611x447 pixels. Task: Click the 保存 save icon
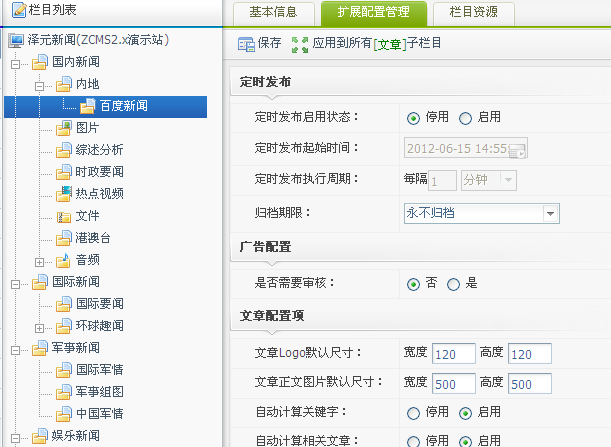pyautogui.click(x=246, y=44)
